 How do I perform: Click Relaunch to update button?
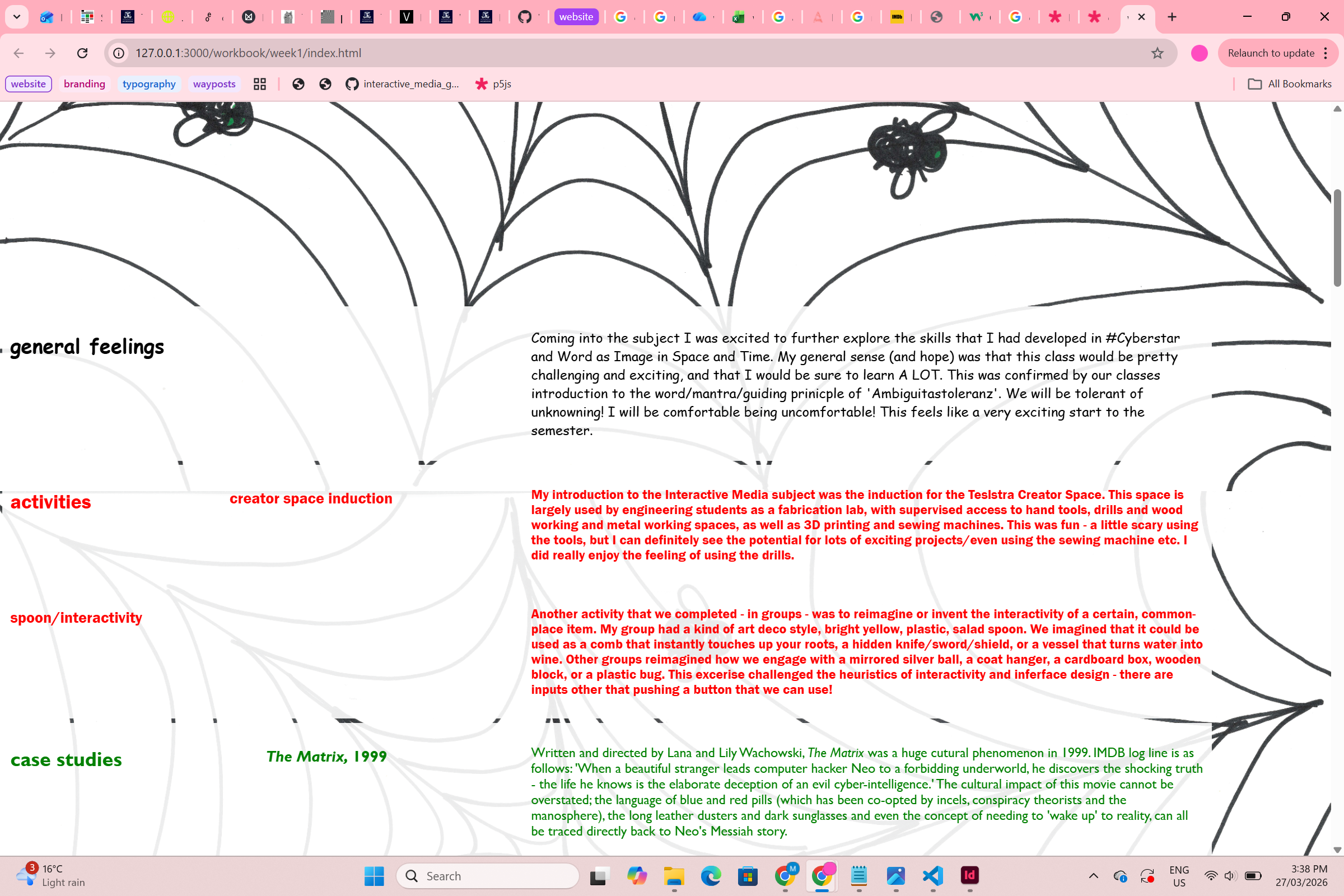pos(1271,53)
